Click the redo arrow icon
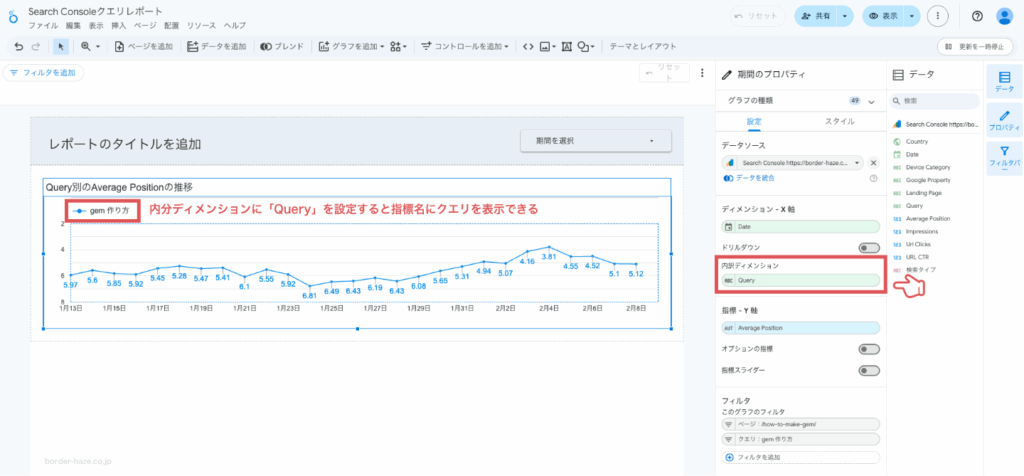Screen dimensions: 1024x476 point(36,46)
